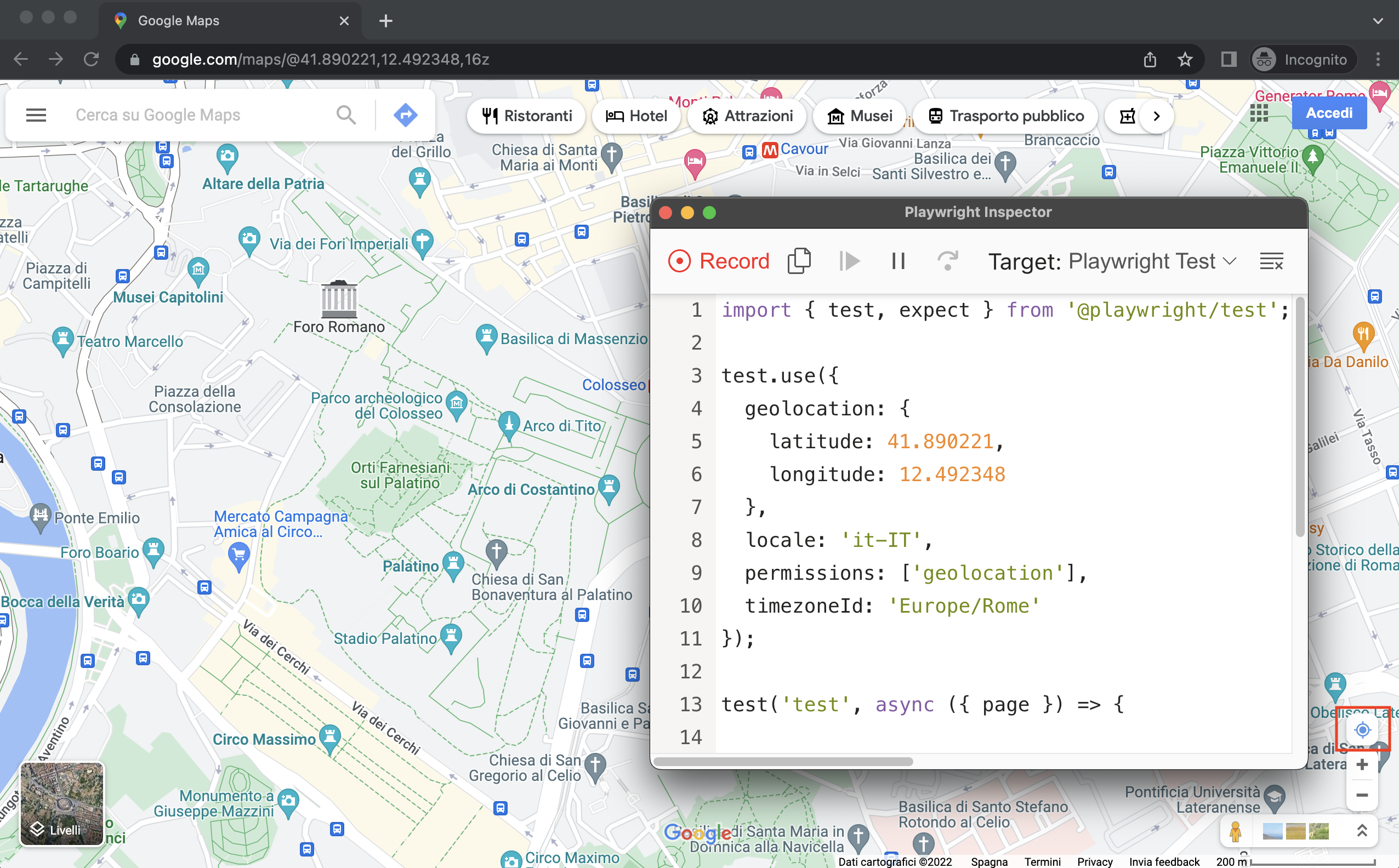Image resolution: width=1399 pixels, height=868 pixels.
Task: Select the Ristoranti category chip
Action: click(x=527, y=116)
